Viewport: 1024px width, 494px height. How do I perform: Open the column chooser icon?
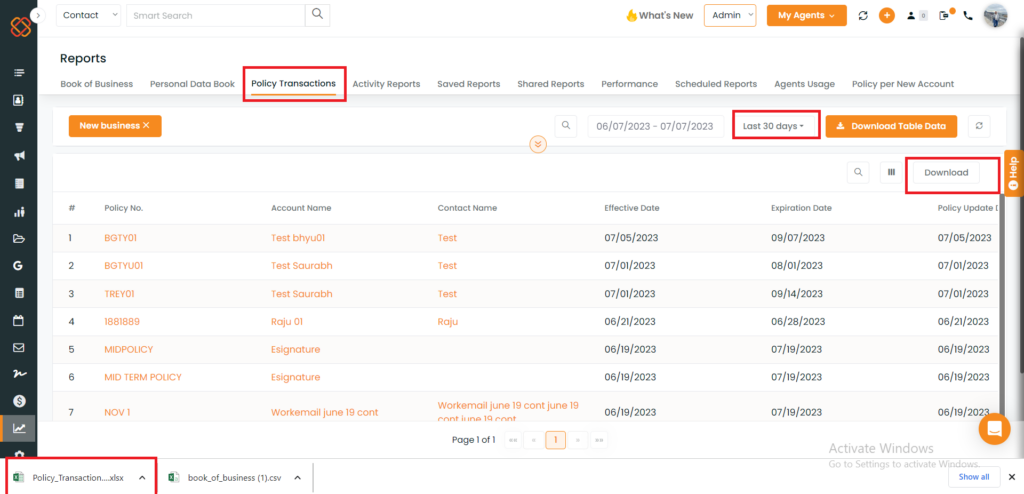pyautogui.click(x=891, y=173)
